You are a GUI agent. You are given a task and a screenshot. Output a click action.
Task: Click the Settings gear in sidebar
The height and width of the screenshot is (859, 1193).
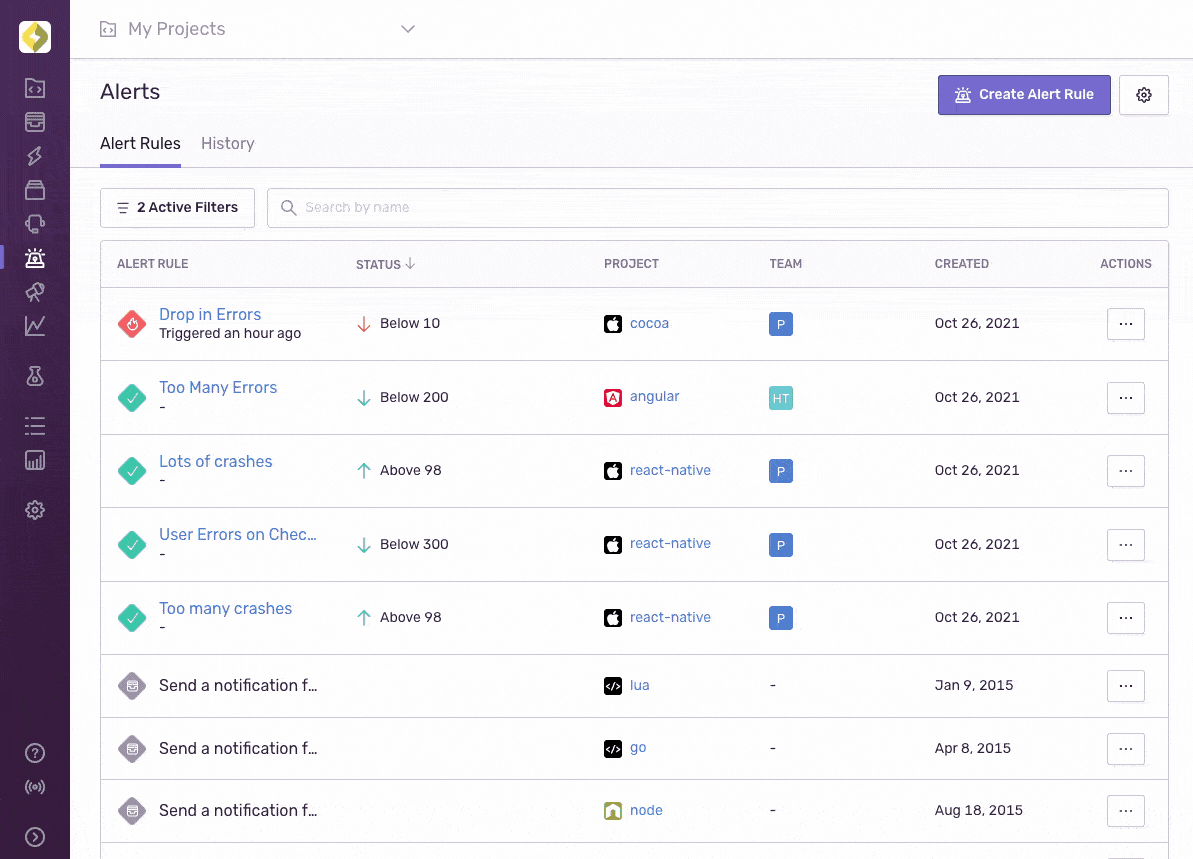click(35, 510)
